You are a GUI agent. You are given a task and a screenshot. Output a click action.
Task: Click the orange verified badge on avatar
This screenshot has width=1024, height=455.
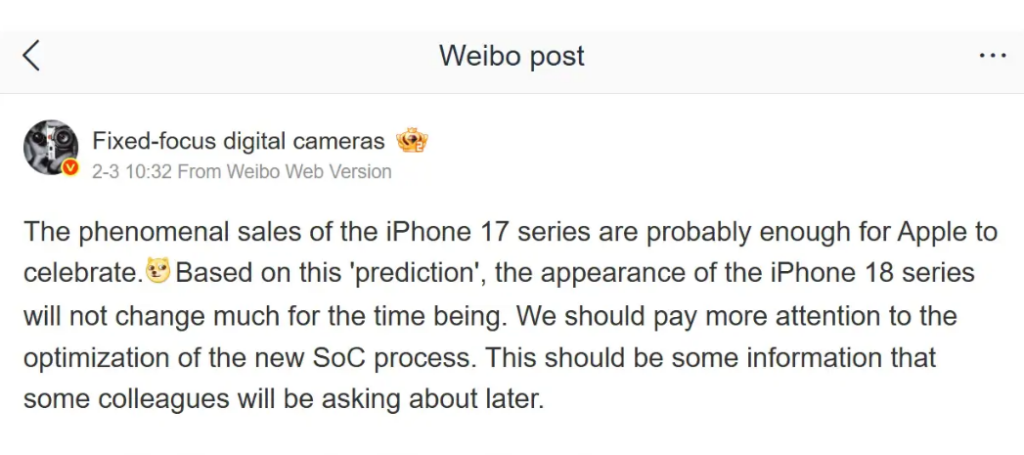click(x=70, y=168)
